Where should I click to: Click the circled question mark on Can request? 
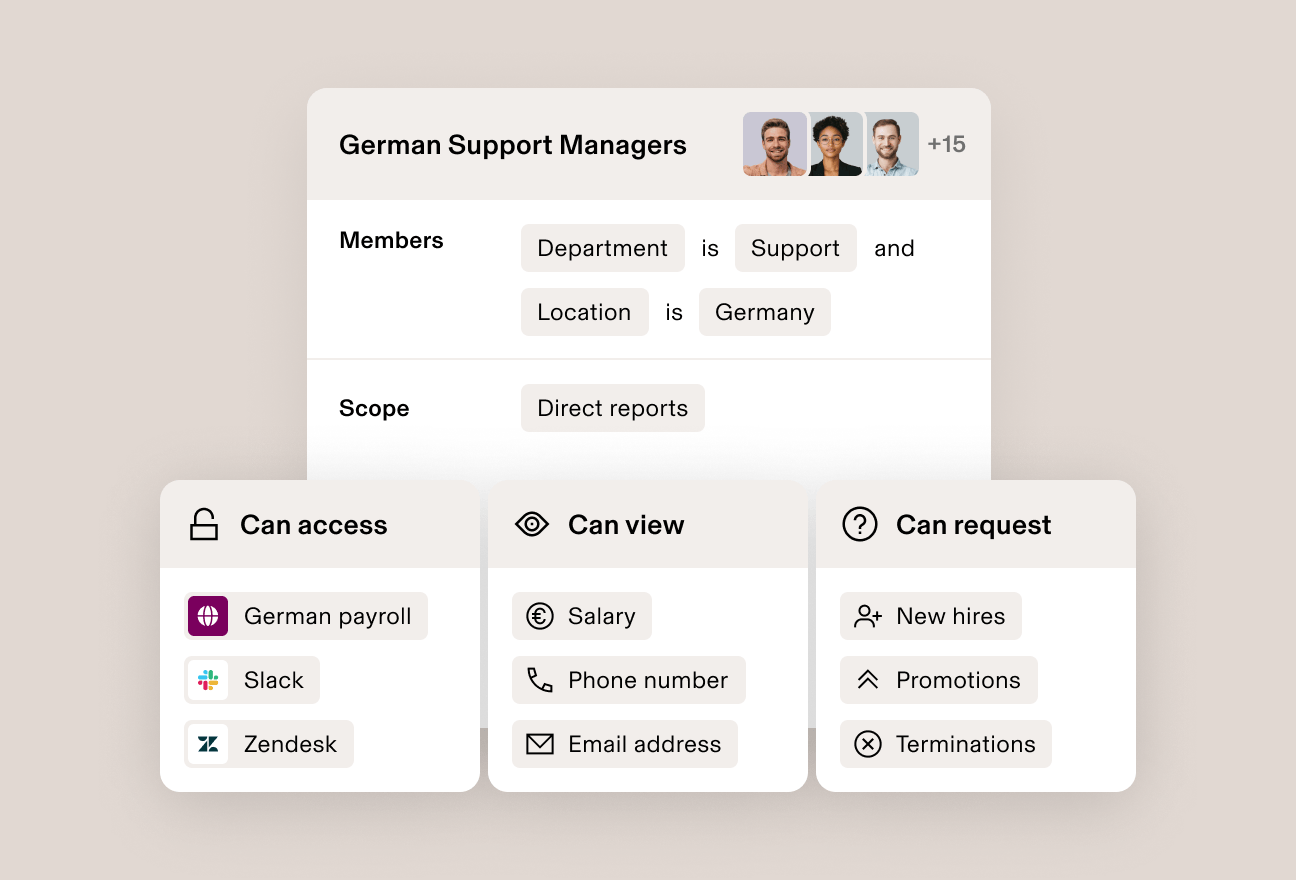pos(859,524)
